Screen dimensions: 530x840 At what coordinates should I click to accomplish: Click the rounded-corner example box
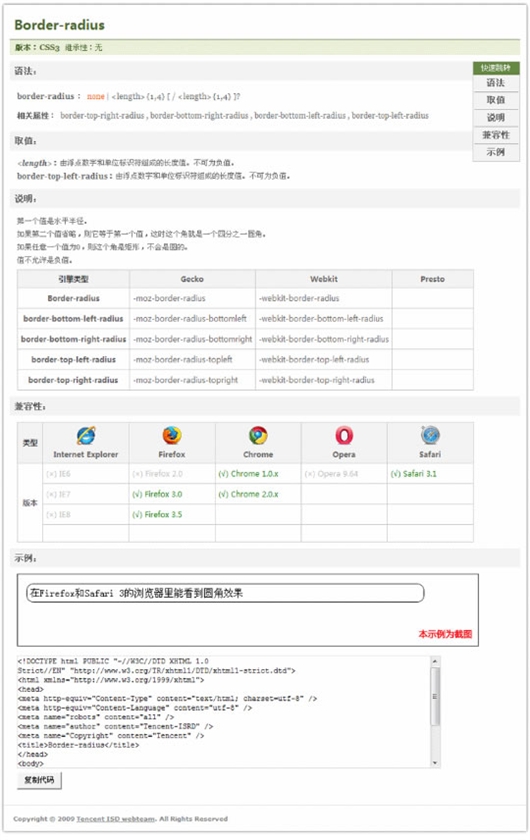coord(225,593)
